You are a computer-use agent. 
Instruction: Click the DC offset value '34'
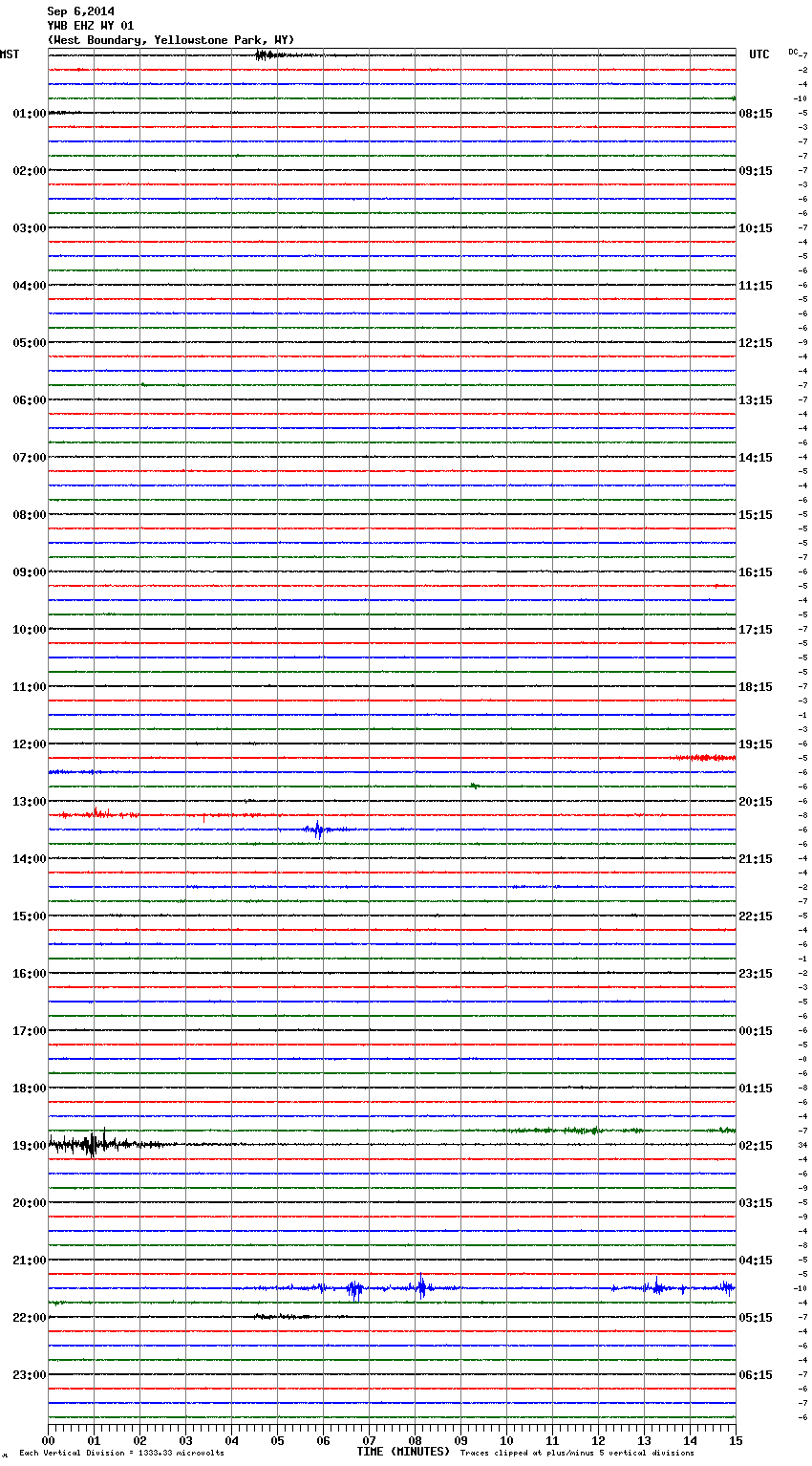803,1145
